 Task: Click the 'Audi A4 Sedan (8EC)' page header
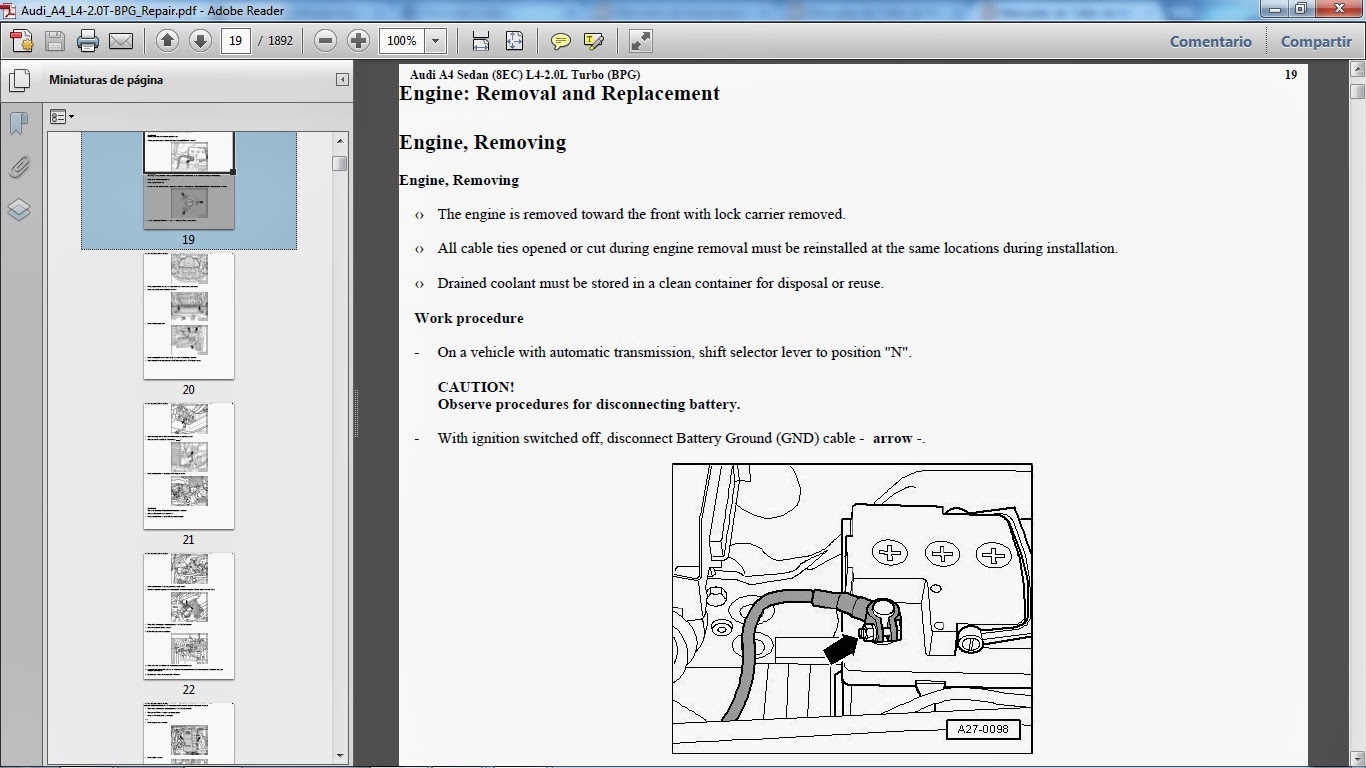(525, 75)
